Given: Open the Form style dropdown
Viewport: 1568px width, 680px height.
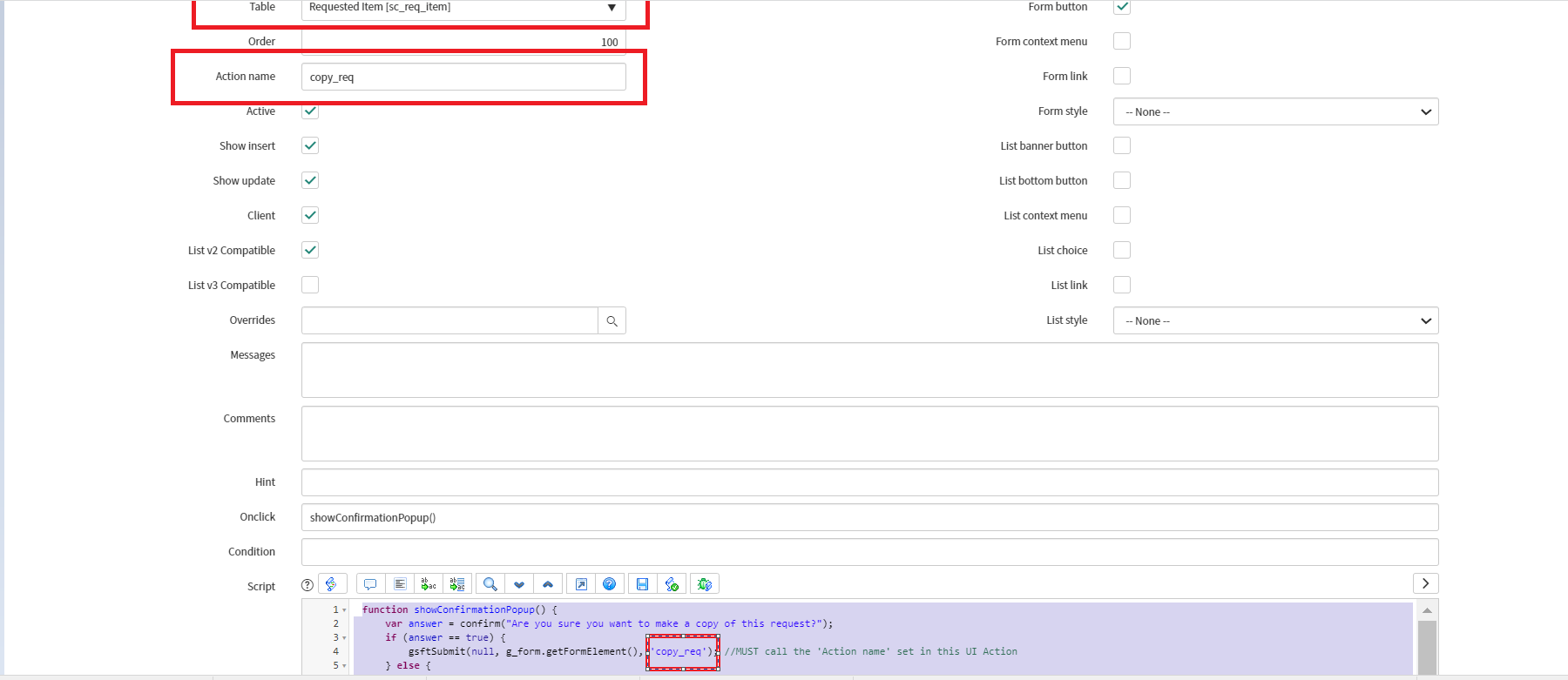Looking at the screenshot, I should (1275, 111).
